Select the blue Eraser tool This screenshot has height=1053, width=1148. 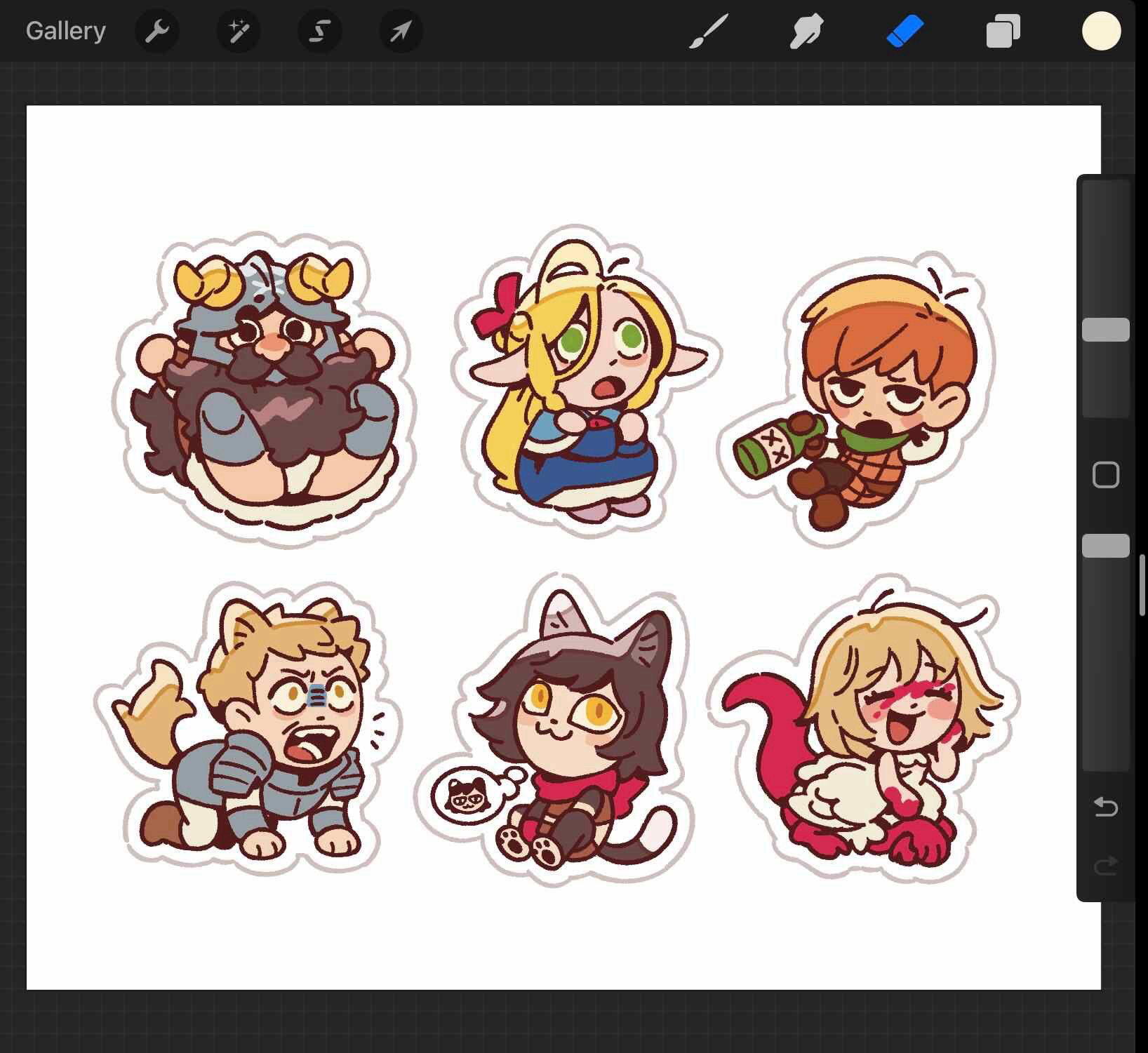[905, 32]
